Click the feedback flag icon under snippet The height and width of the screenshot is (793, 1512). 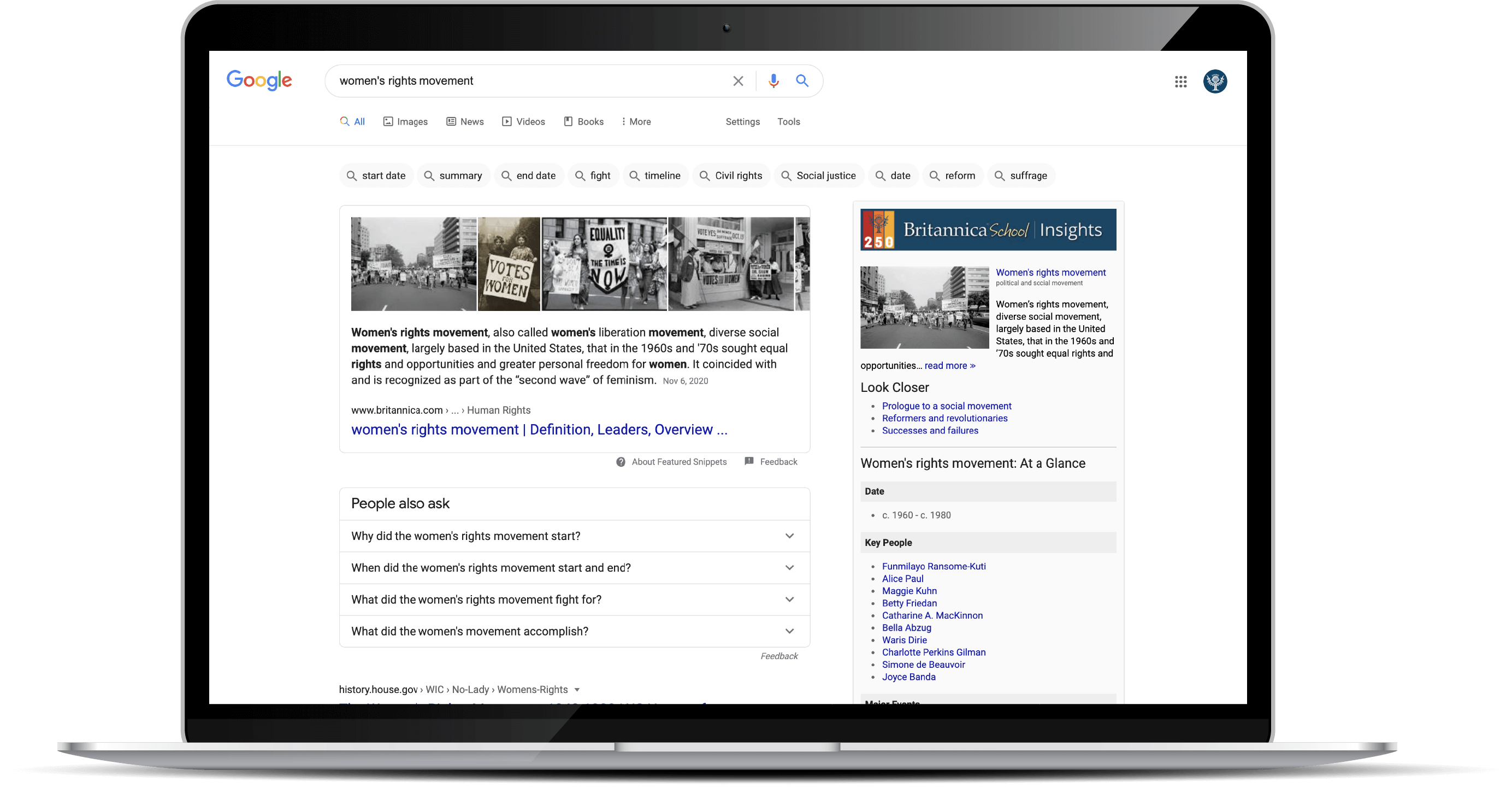click(749, 461)
